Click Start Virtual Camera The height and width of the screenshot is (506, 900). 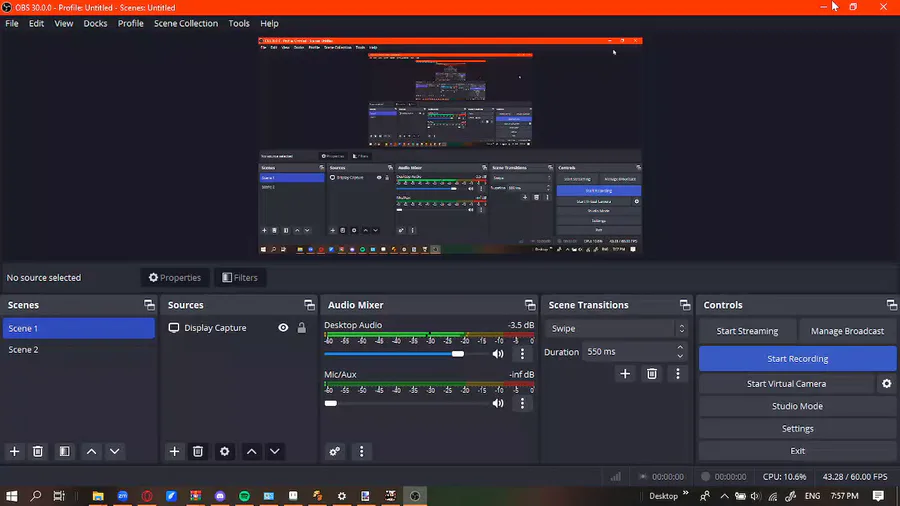786,384
